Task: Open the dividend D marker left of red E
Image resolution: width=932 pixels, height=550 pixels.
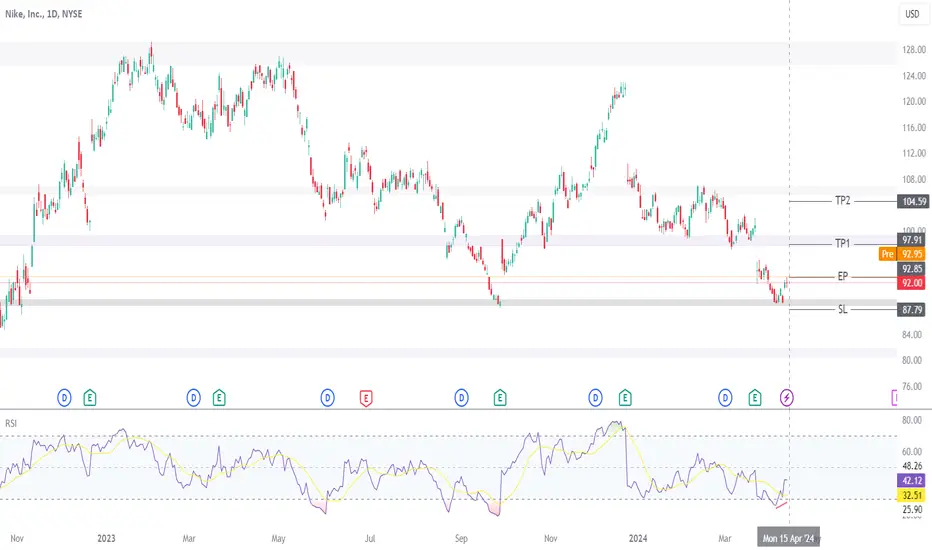Action: tap(328, 398)
